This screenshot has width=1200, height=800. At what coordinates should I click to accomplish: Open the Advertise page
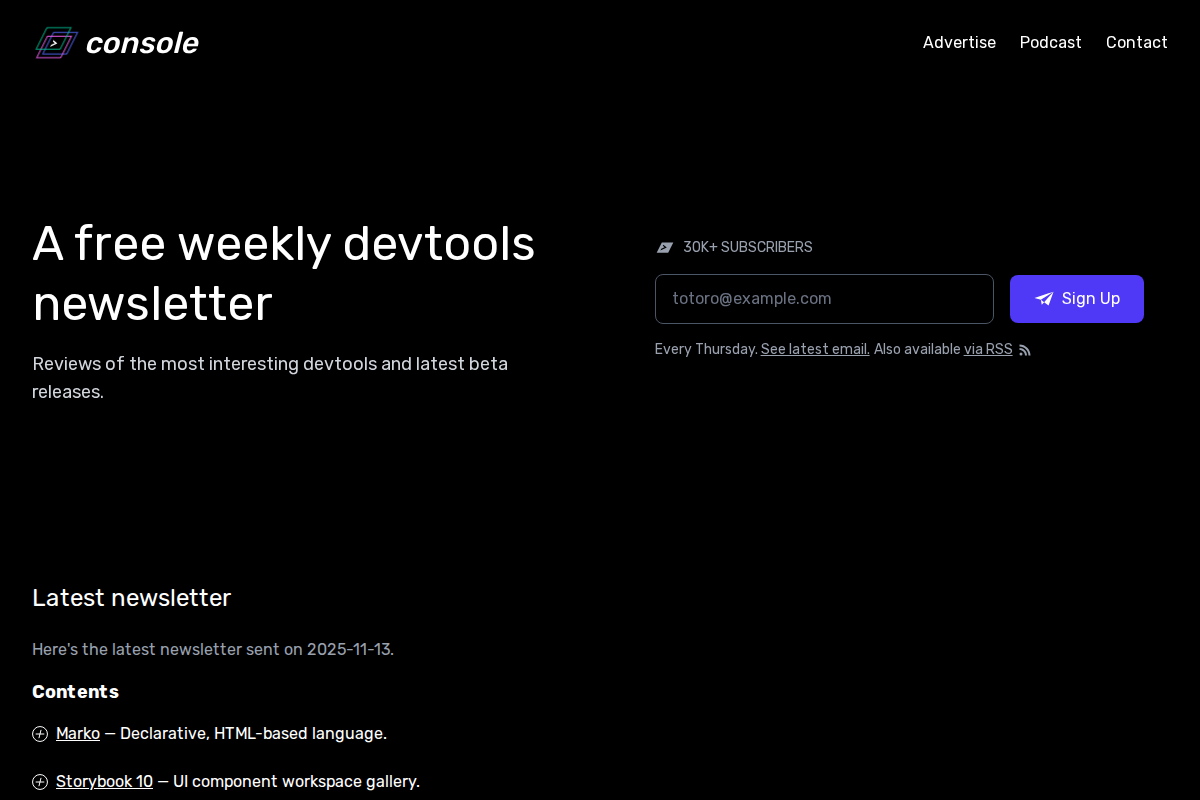tap(959, 42)
